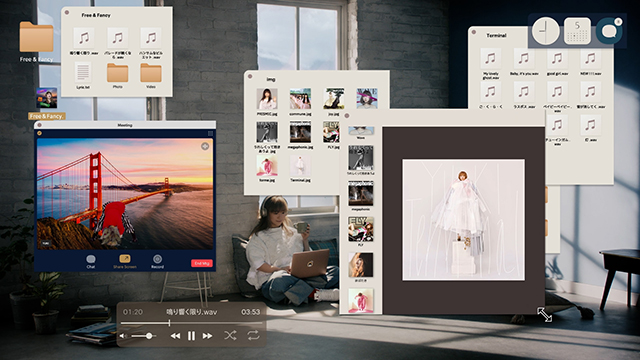Open the clock widget at top right

point(545,31)
